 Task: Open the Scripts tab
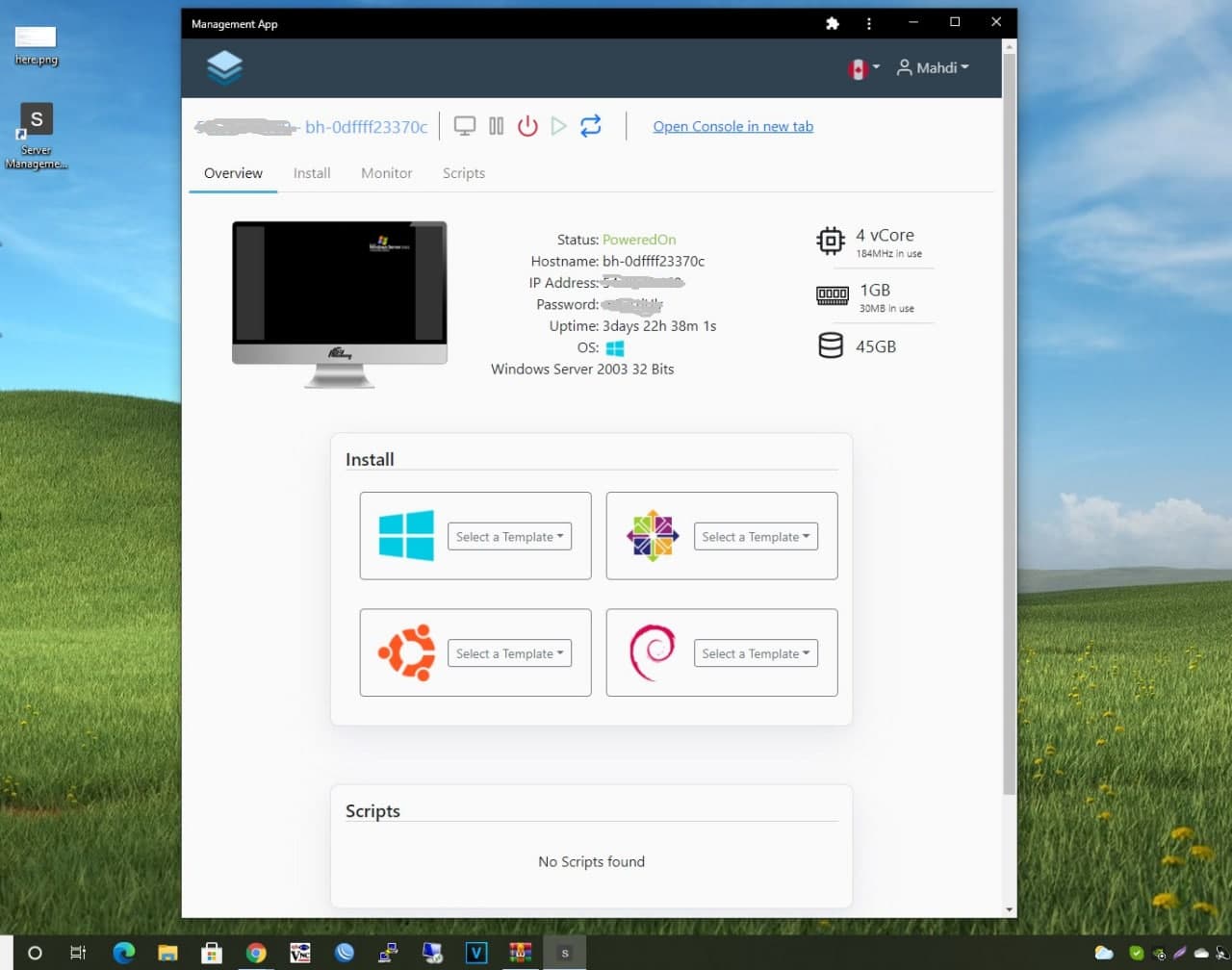click(x=463, y=173)
